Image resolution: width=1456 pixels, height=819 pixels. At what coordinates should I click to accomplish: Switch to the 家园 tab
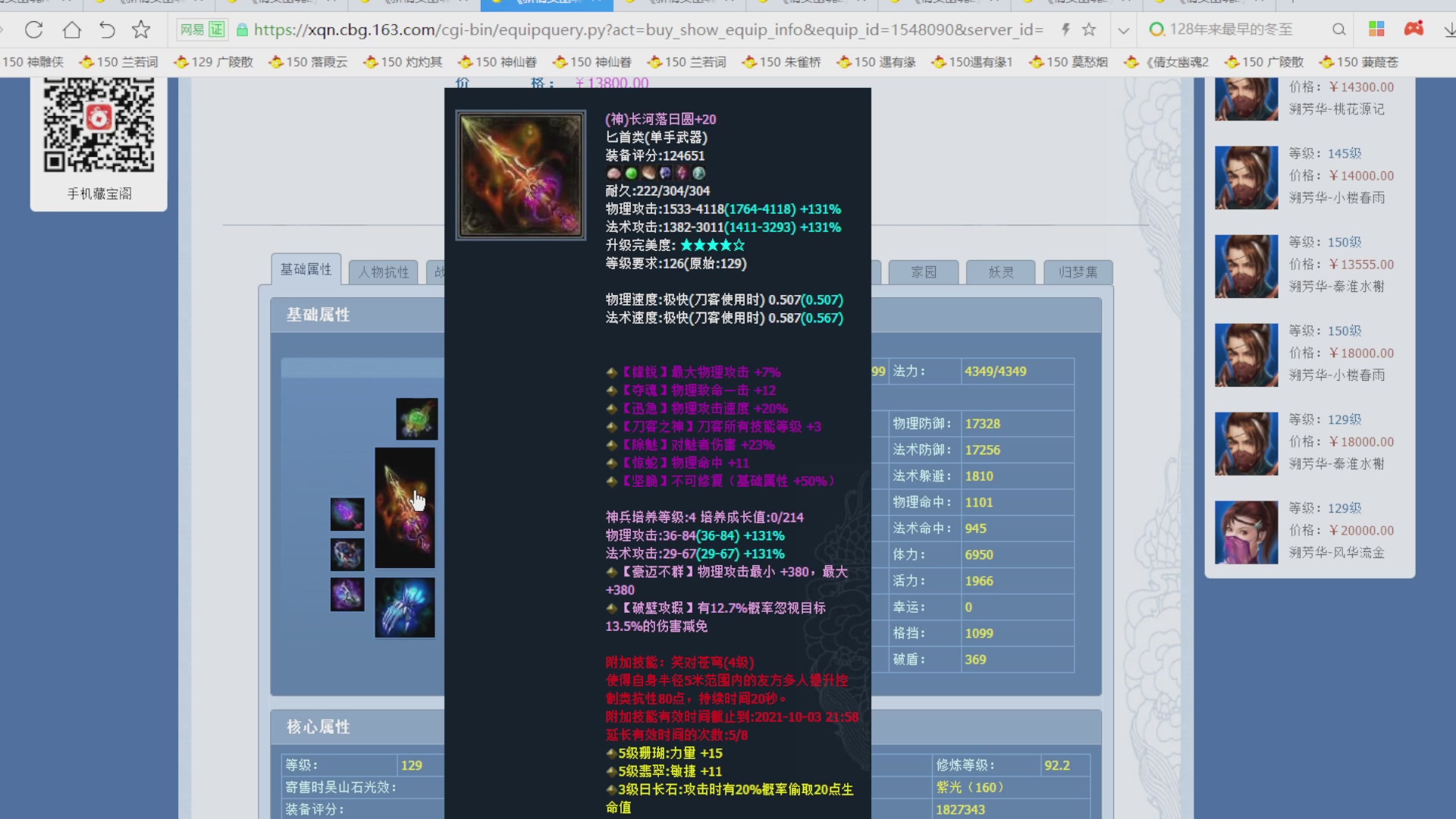point(924,272)
